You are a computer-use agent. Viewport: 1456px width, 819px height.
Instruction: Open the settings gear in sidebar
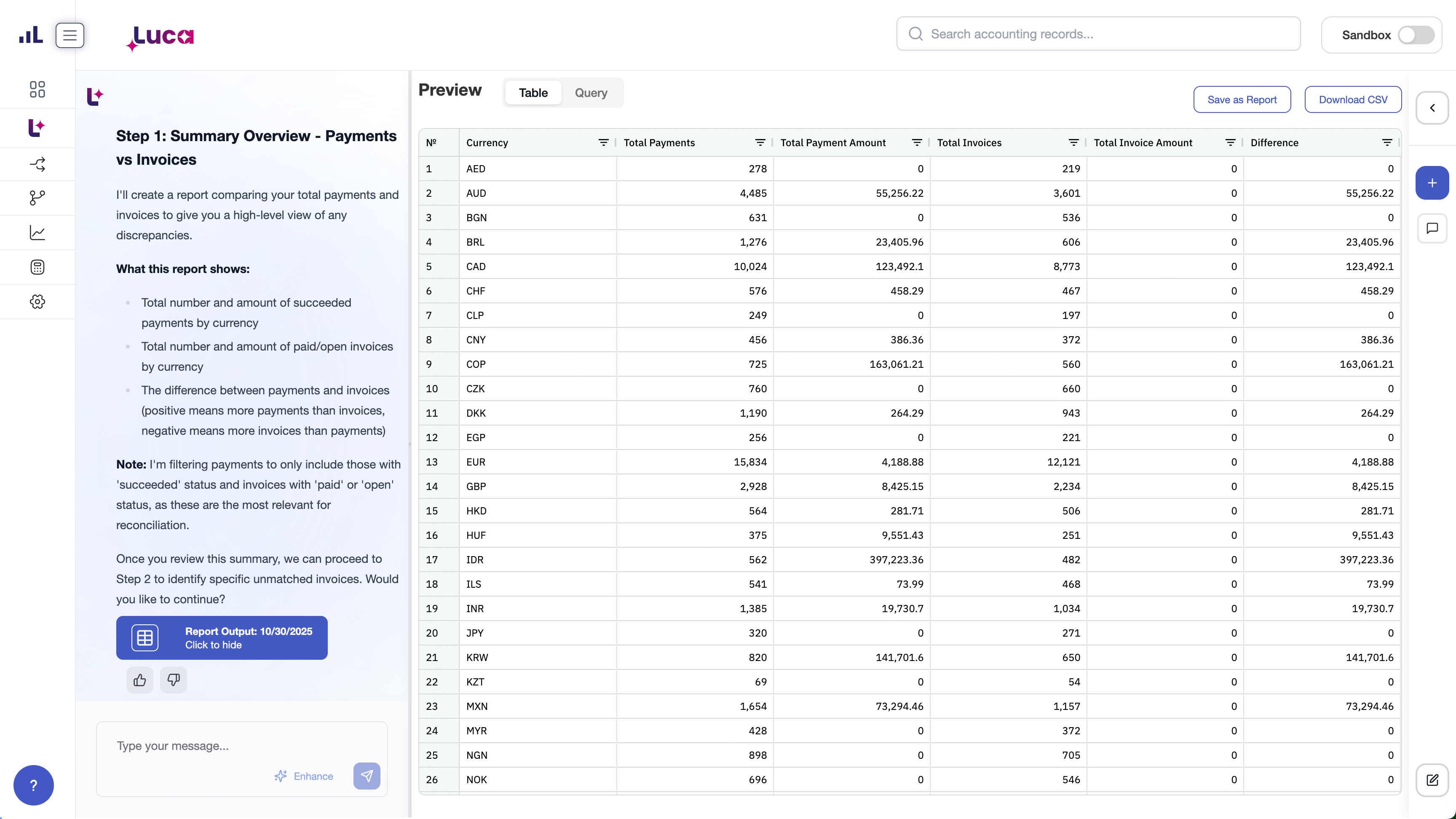[x=37, y=302]
